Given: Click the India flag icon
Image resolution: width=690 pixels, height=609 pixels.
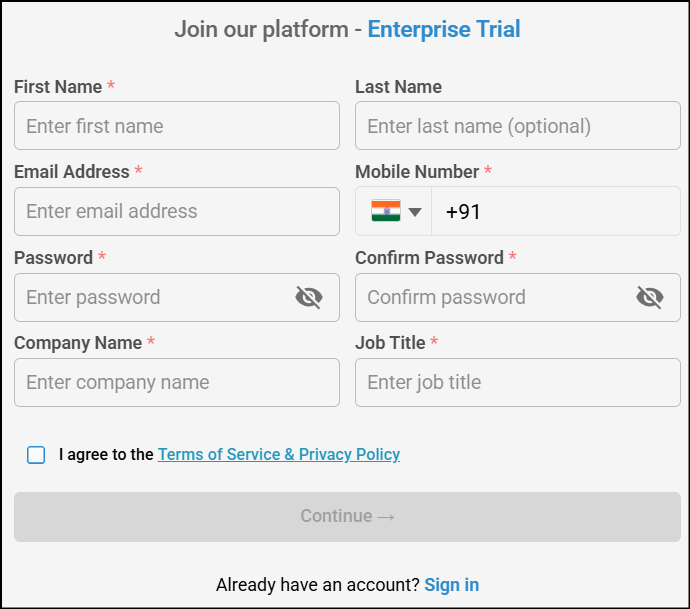Looking at the screenshot, I should point(385,211).
